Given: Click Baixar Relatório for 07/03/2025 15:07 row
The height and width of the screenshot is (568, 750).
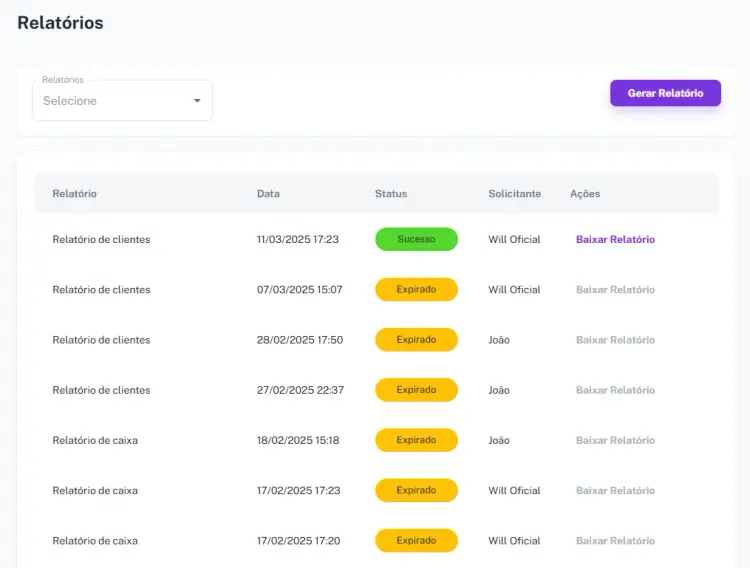Looking at the screenshot, I should coord(615,290).
